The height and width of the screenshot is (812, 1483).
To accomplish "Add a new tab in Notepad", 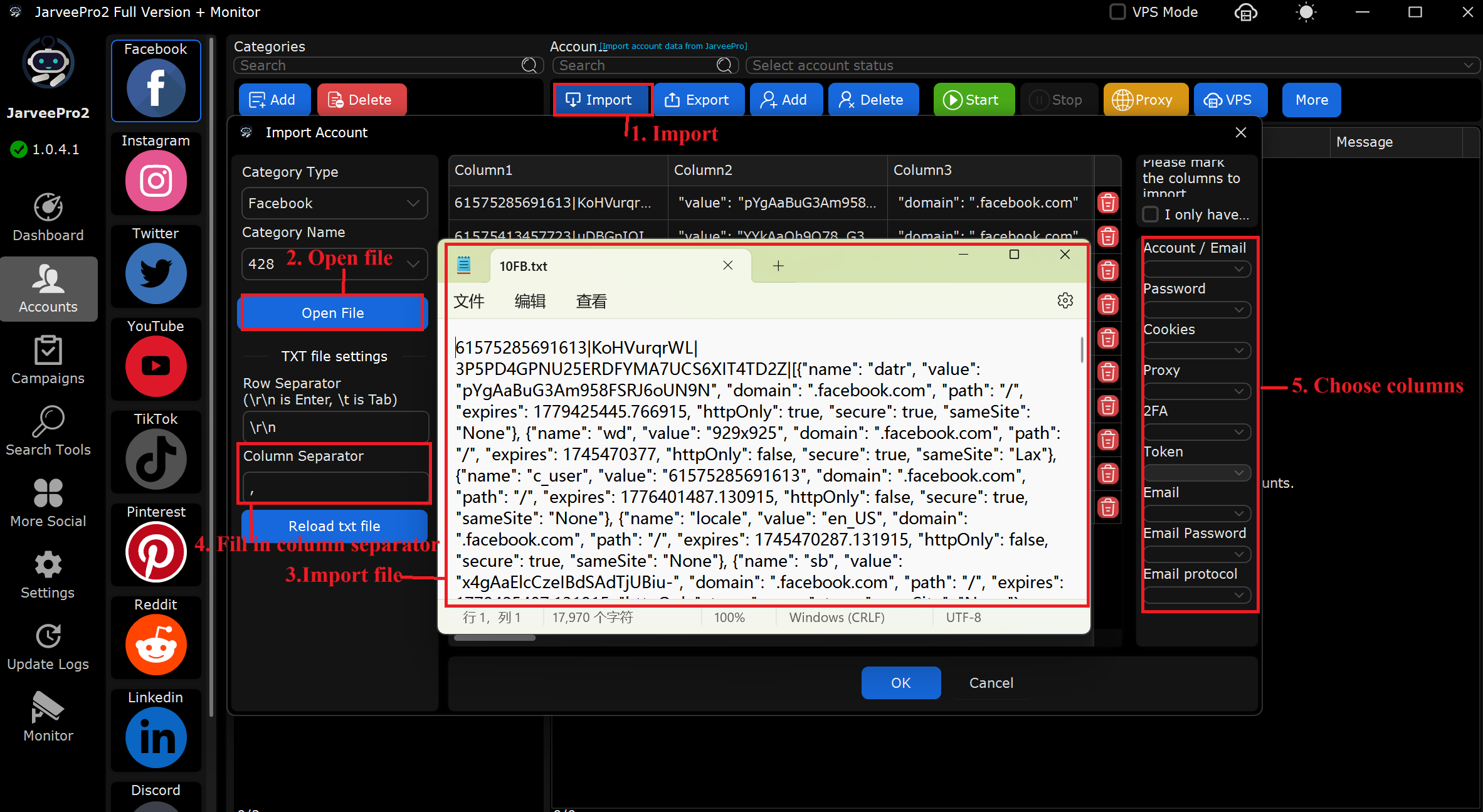I will coord(778,266).
